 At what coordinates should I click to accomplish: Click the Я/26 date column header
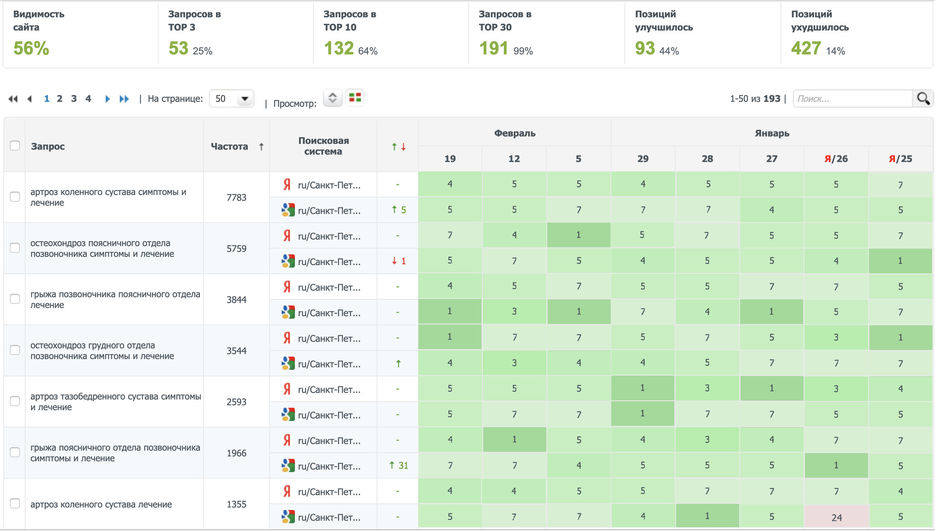pos(836,159)
